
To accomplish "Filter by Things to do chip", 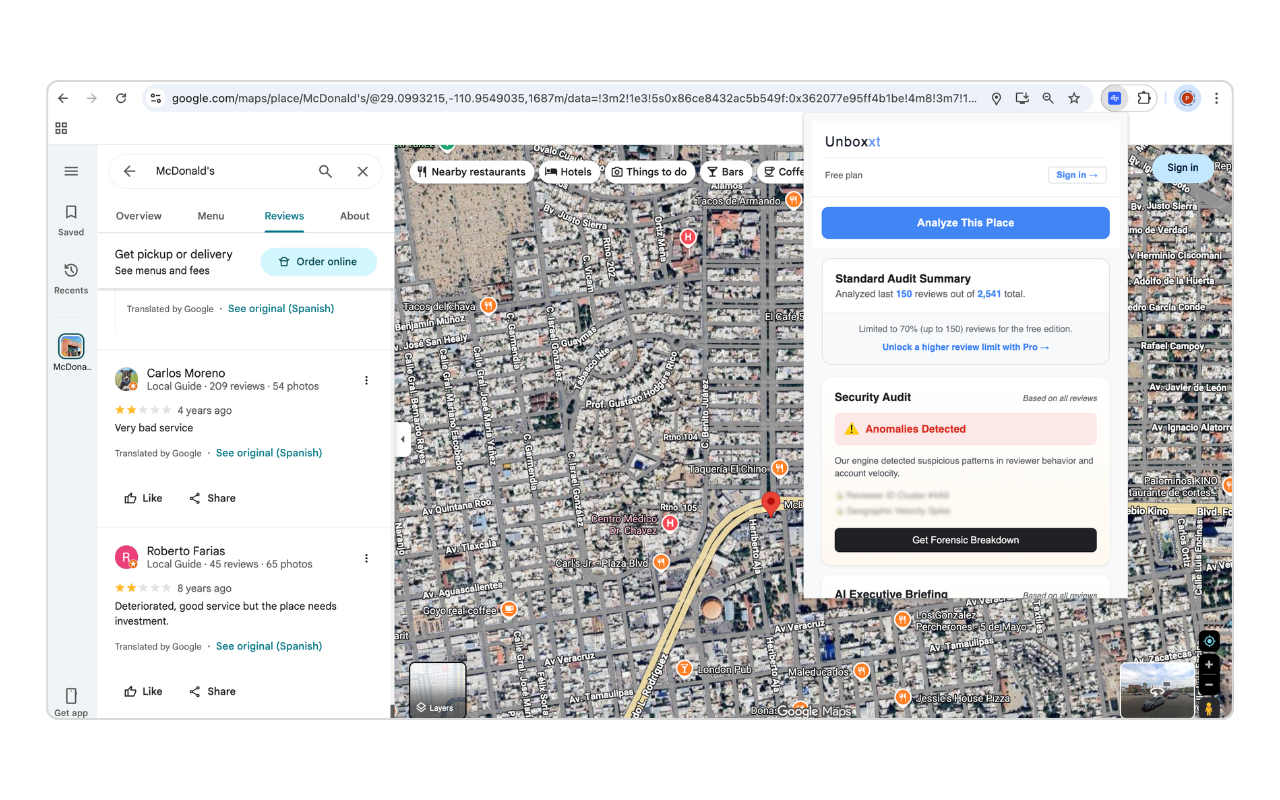I will tap(649, 172).
